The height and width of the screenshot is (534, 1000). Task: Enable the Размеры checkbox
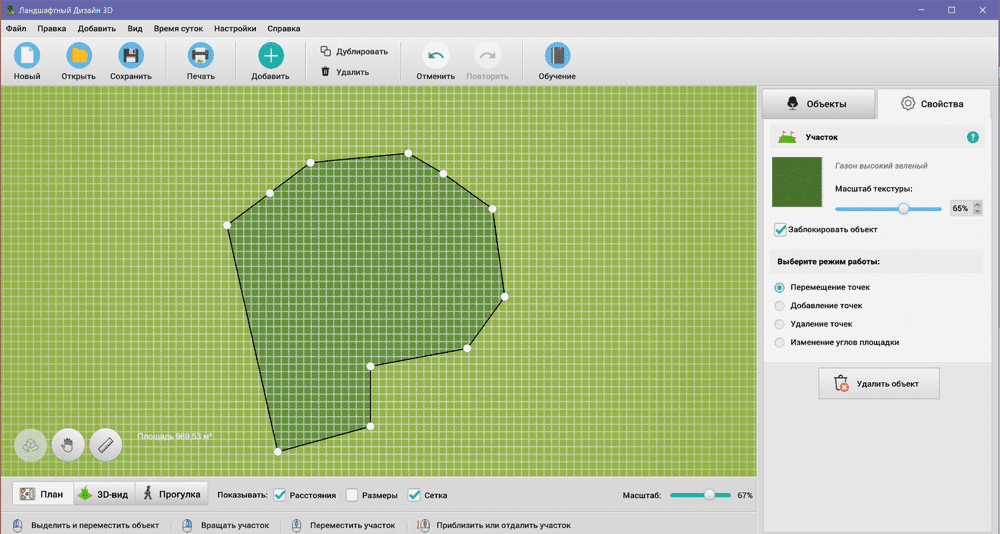352,495
